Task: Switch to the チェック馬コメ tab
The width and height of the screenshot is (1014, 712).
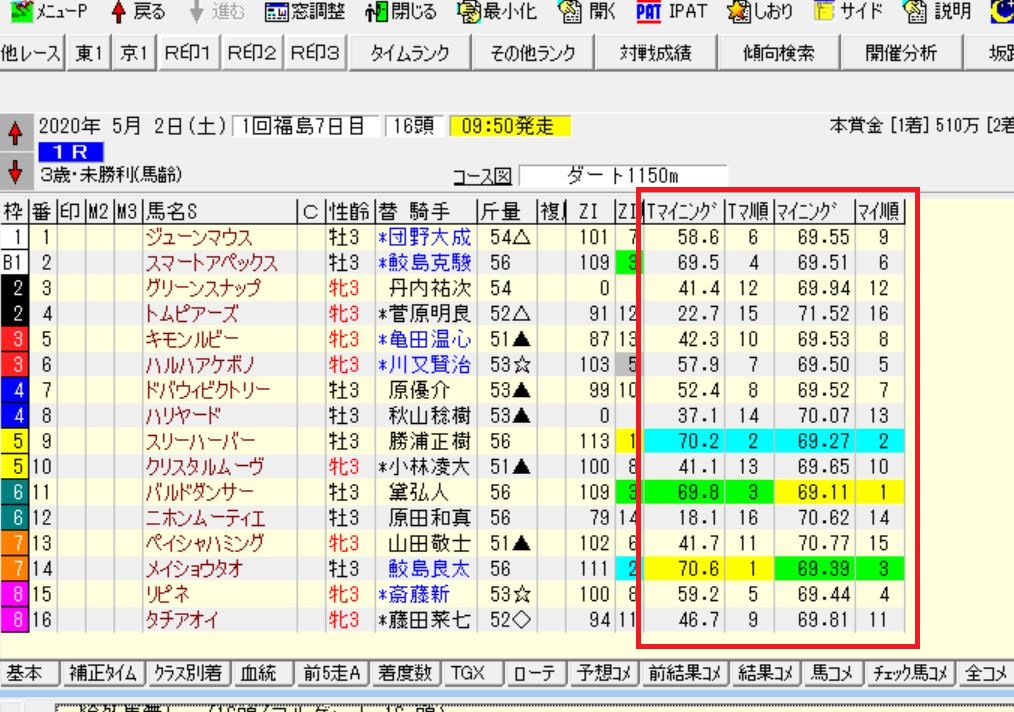Action: coord(910,673)
